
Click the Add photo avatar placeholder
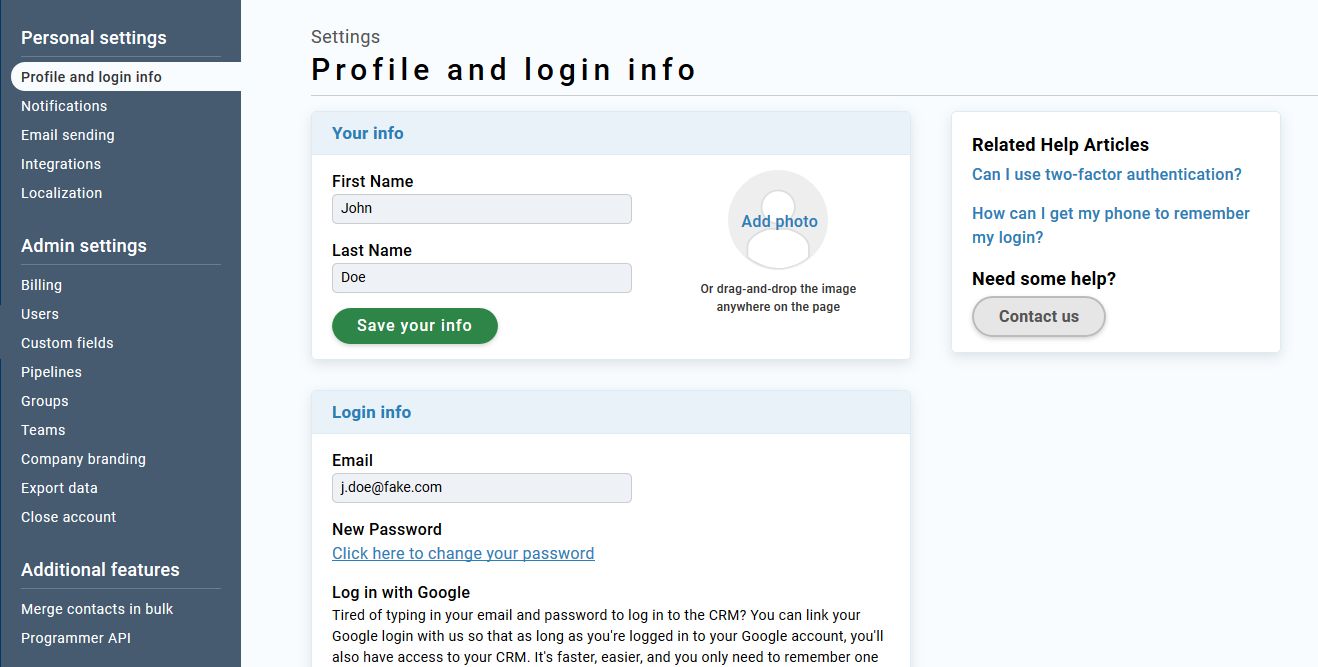click(x=778, y=221)
